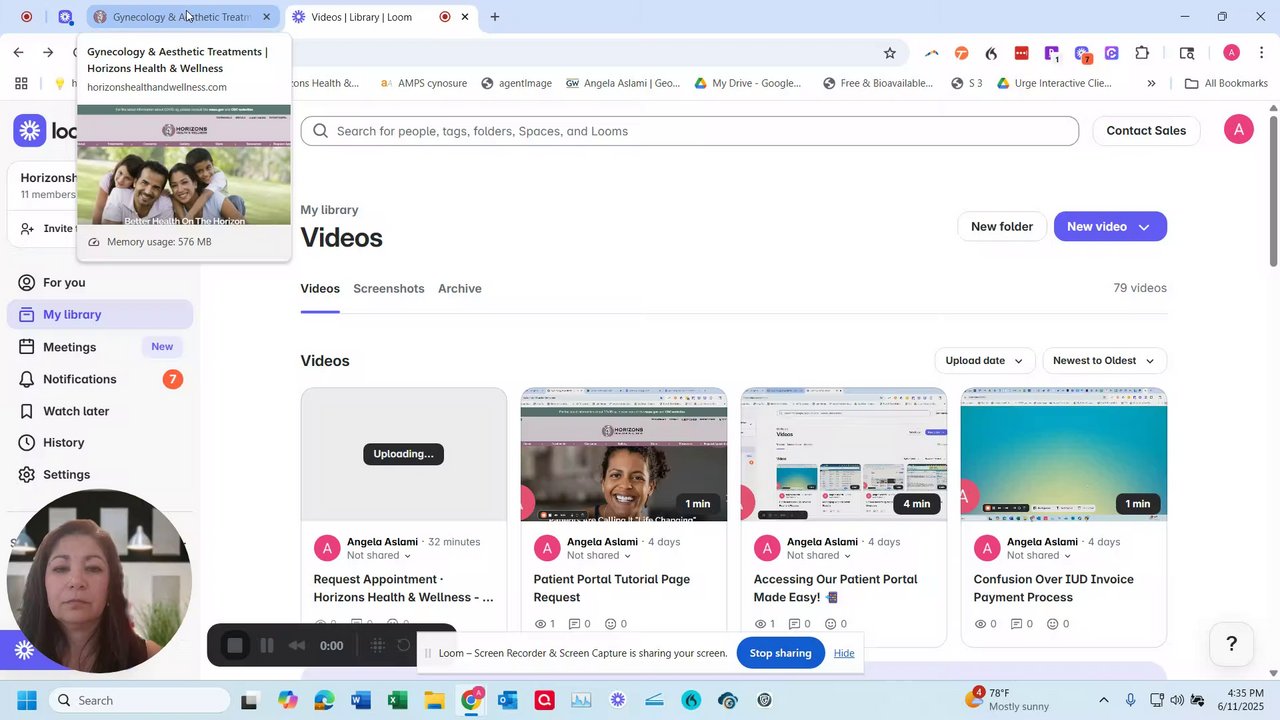Open the Chrome profile avatar
This screenshot has width=1280, height=720.
coord(1231,53)
